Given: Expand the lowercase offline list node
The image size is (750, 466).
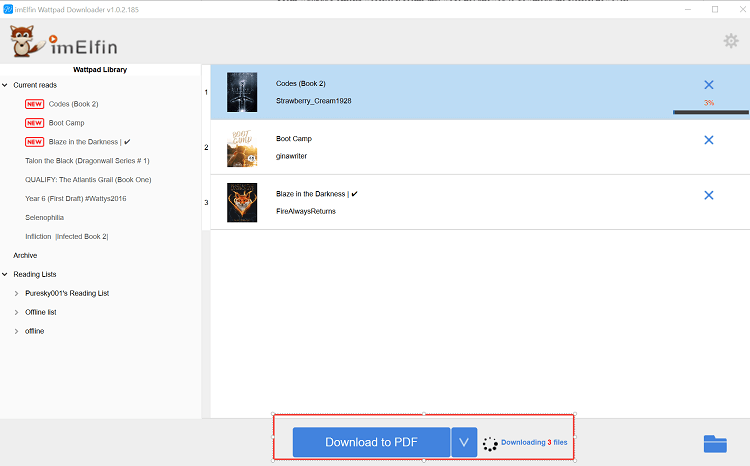Looking at the screenshot, I should 16,331.
